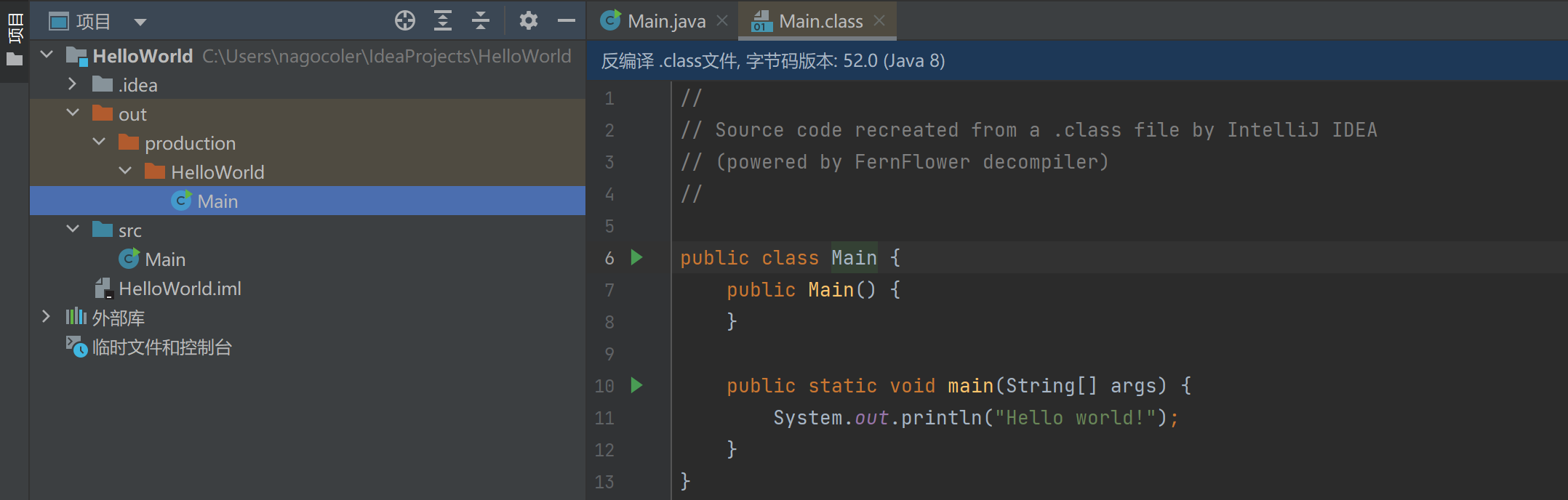
Task: Select Main under src folder
Action: 165,259
